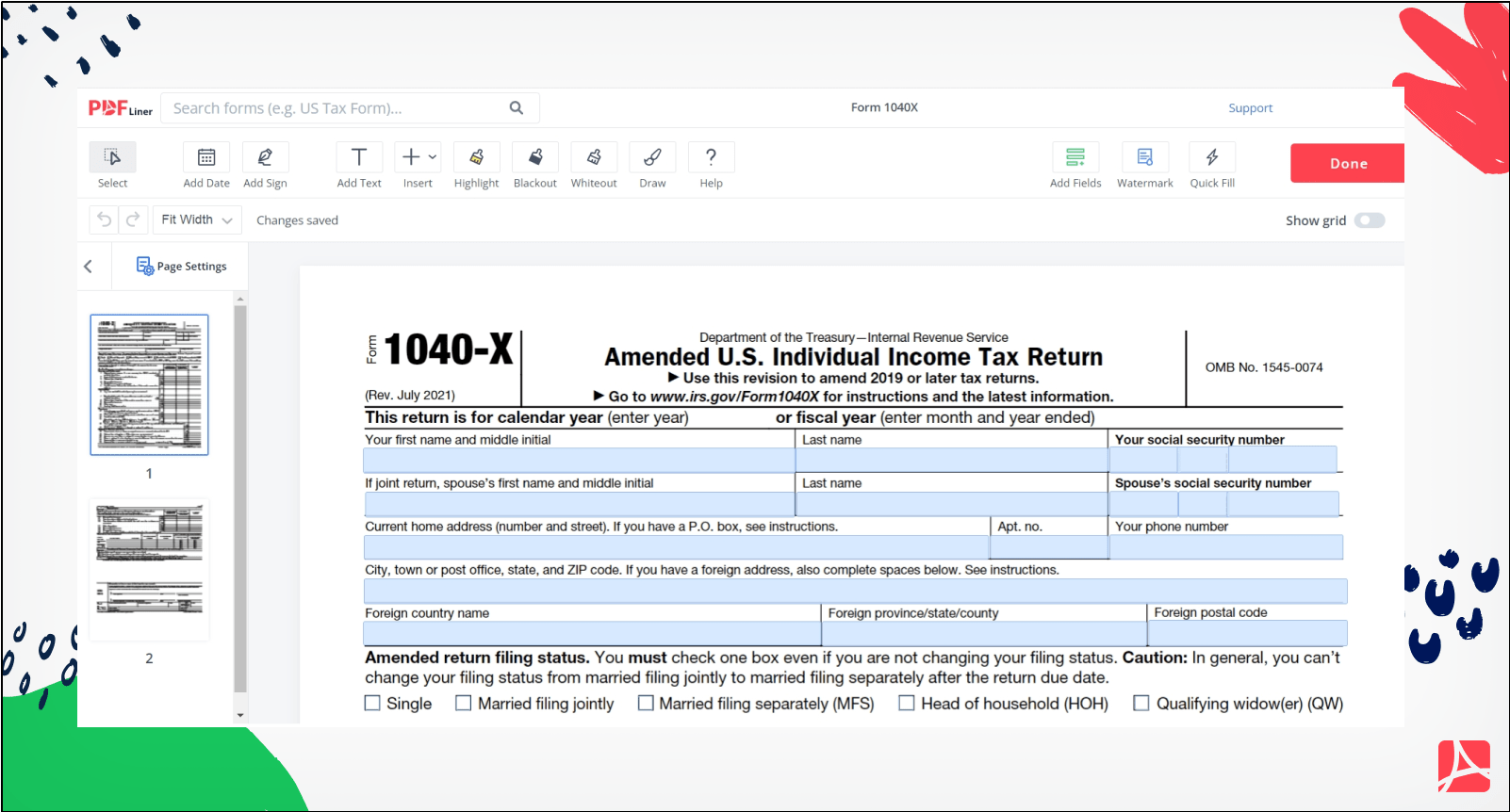Screen dimensions: 1510x812
Task: Redo the last change
Action: pos(133,219)
